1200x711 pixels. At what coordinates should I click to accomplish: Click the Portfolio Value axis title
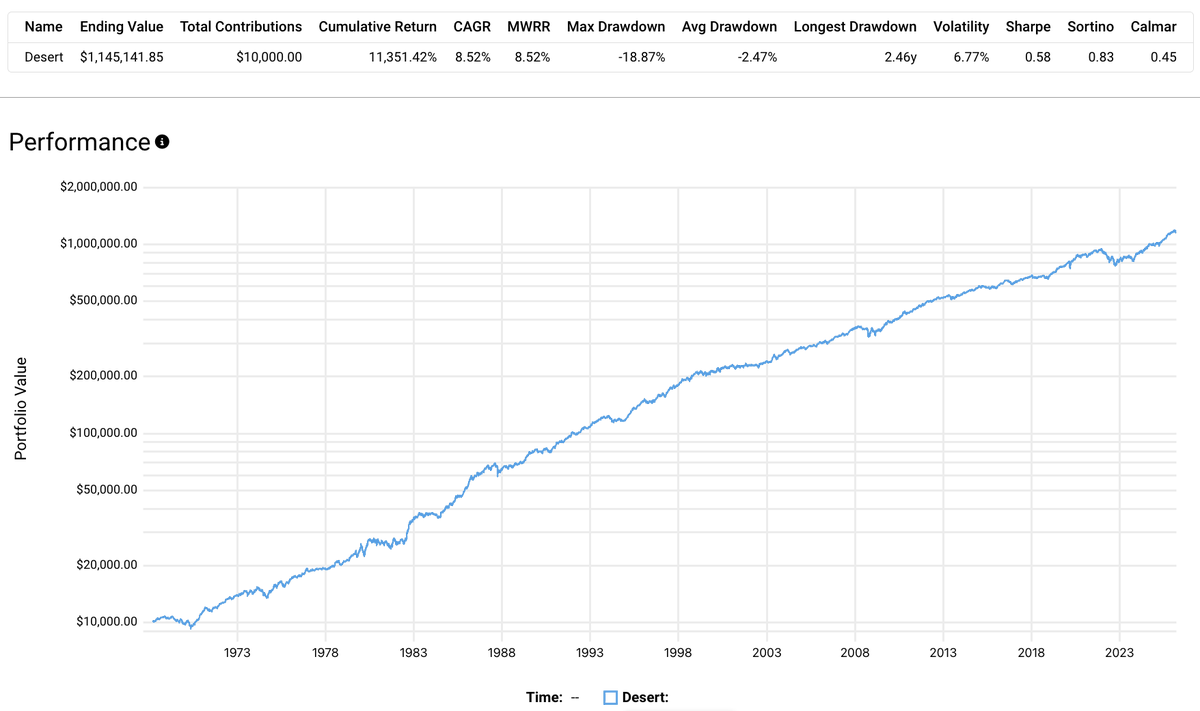pyautogui.click(x=21, y=408)
